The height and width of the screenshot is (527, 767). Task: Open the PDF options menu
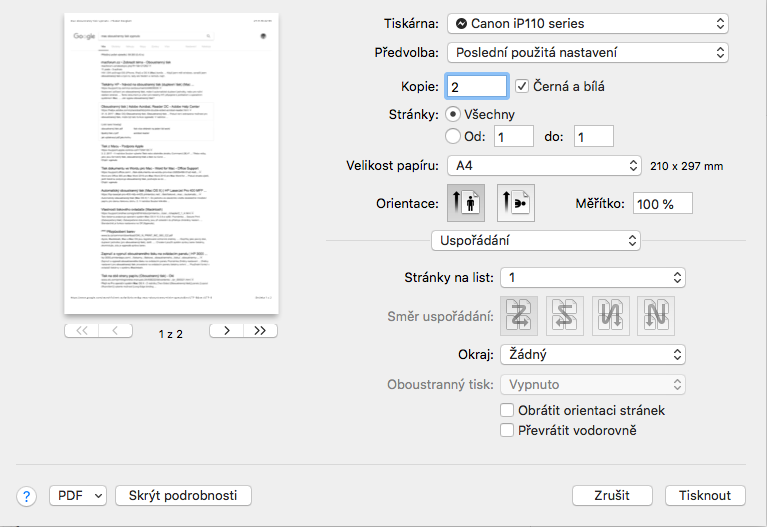pyautogui.click(x=78, y=495)
